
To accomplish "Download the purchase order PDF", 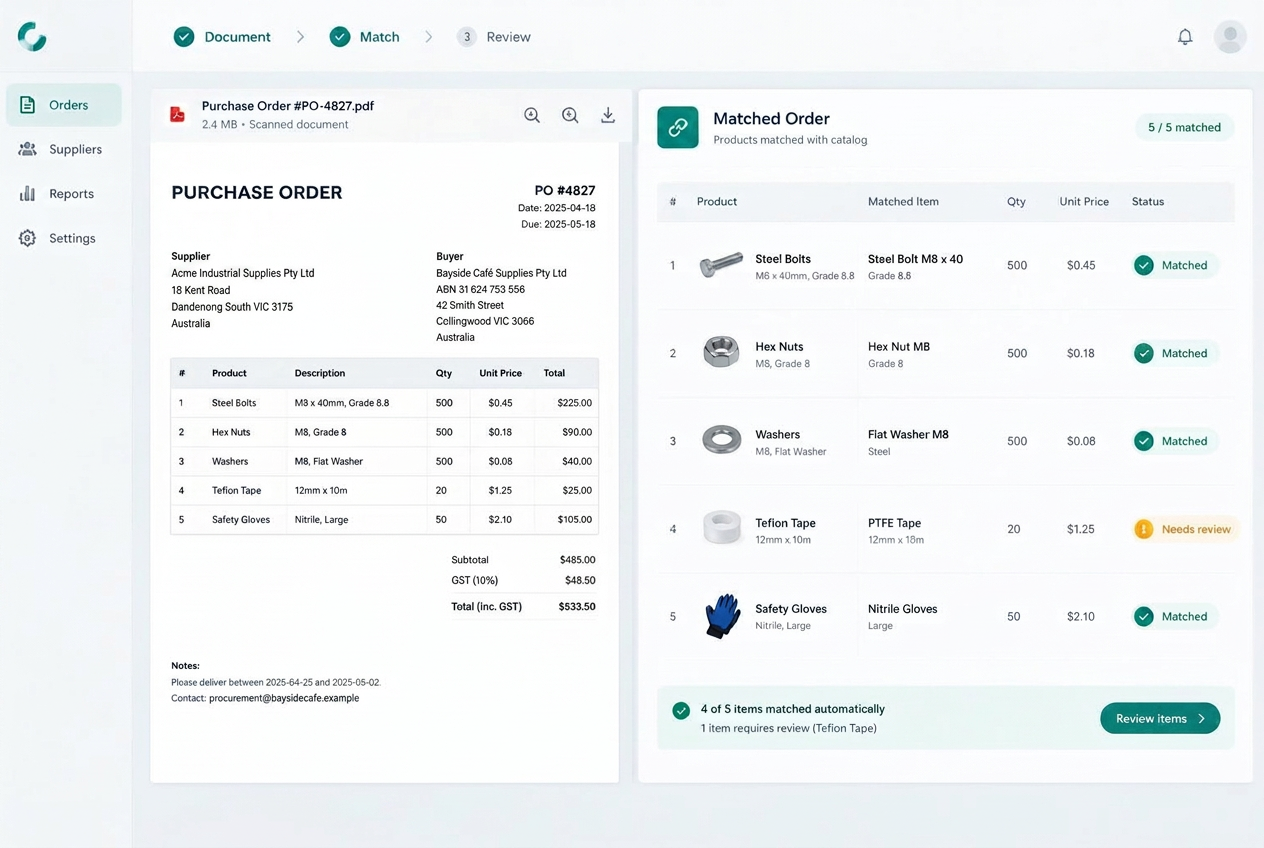I will pyautogui.click(x=608, y=115).
